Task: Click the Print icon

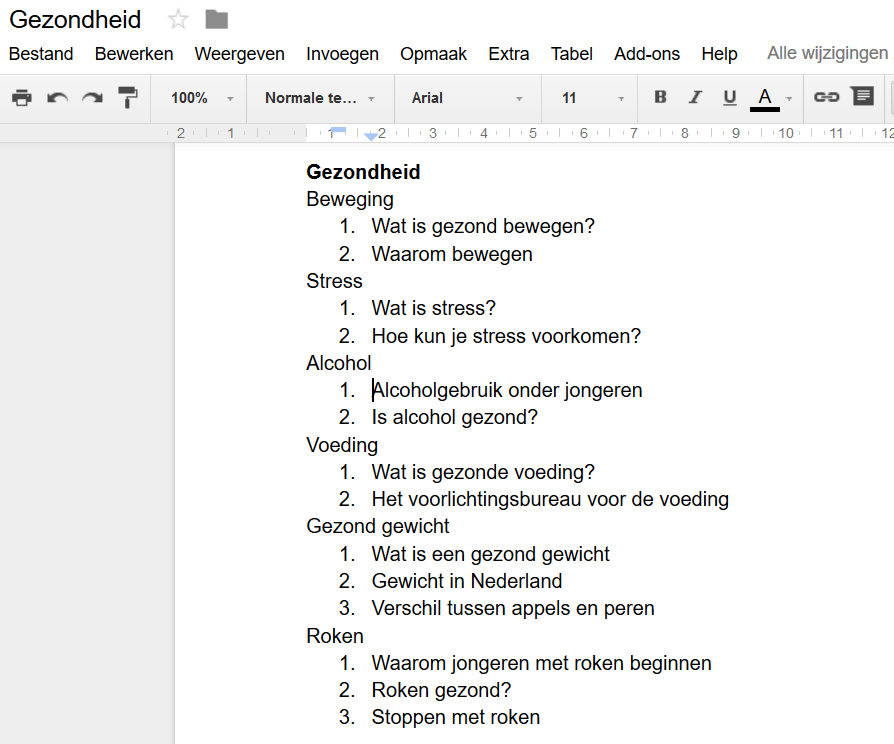Action: coord(22,98)
